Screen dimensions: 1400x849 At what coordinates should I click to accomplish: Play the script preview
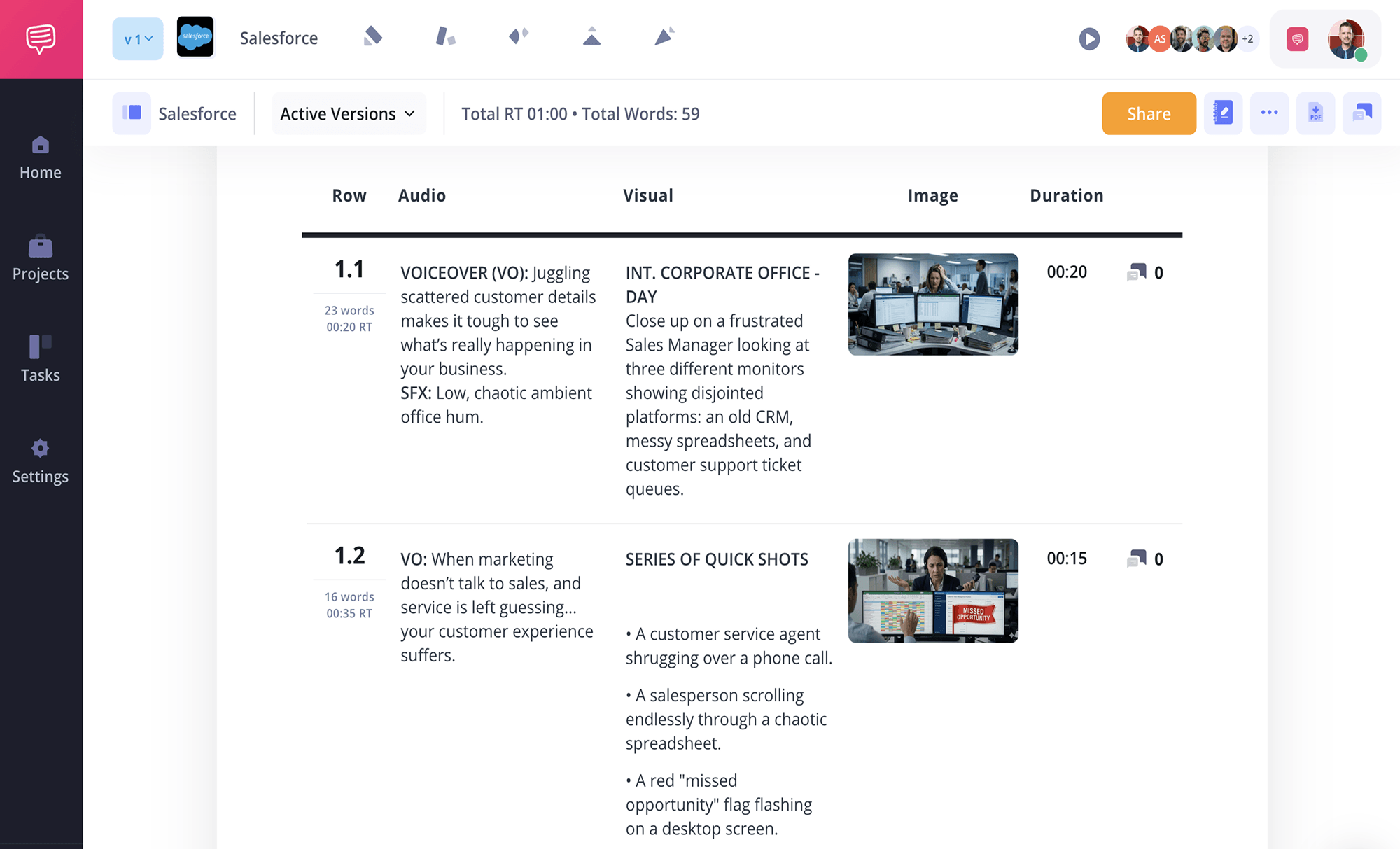[x=1089, y=39]
